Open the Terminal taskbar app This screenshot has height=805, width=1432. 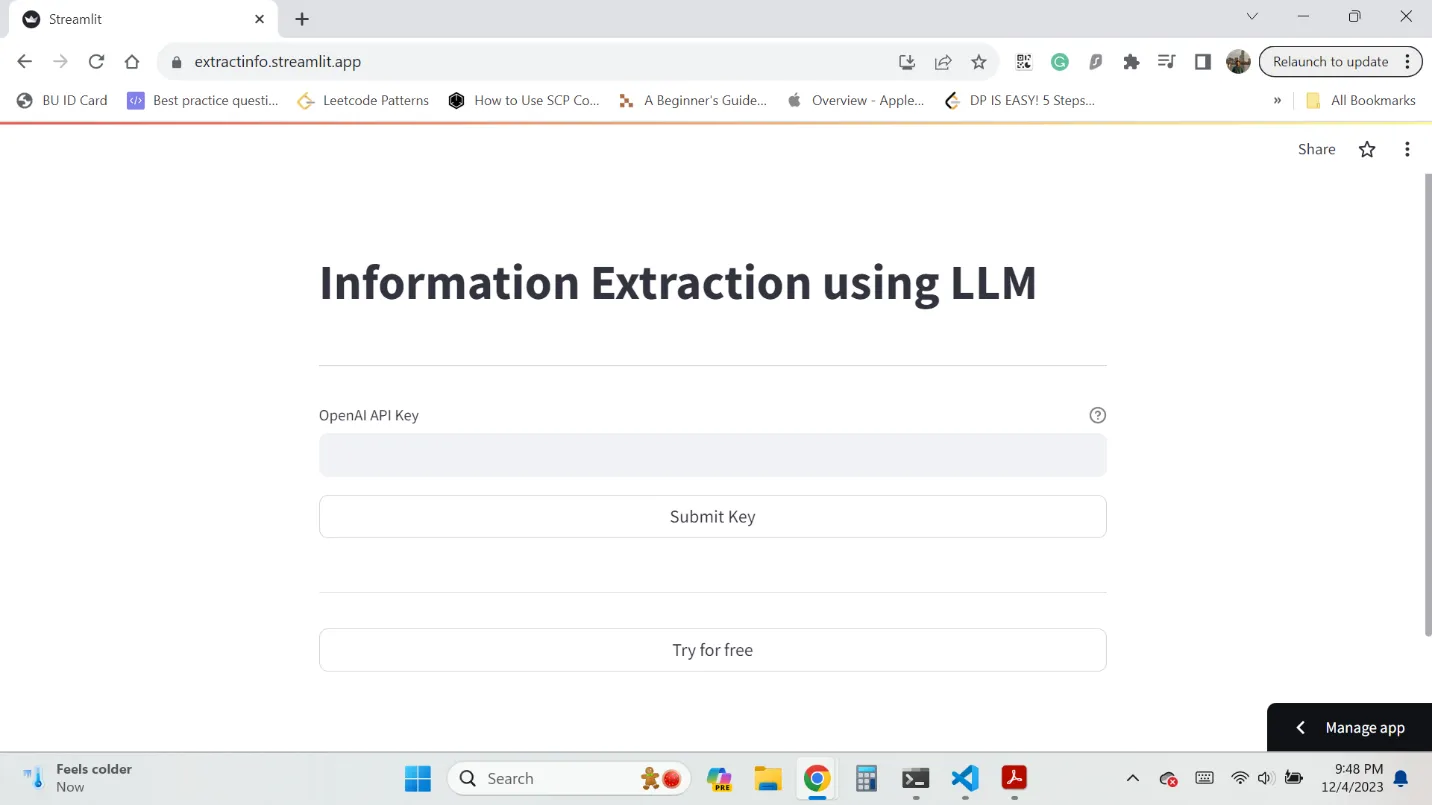pyautogui.click(x=915, y=778)
